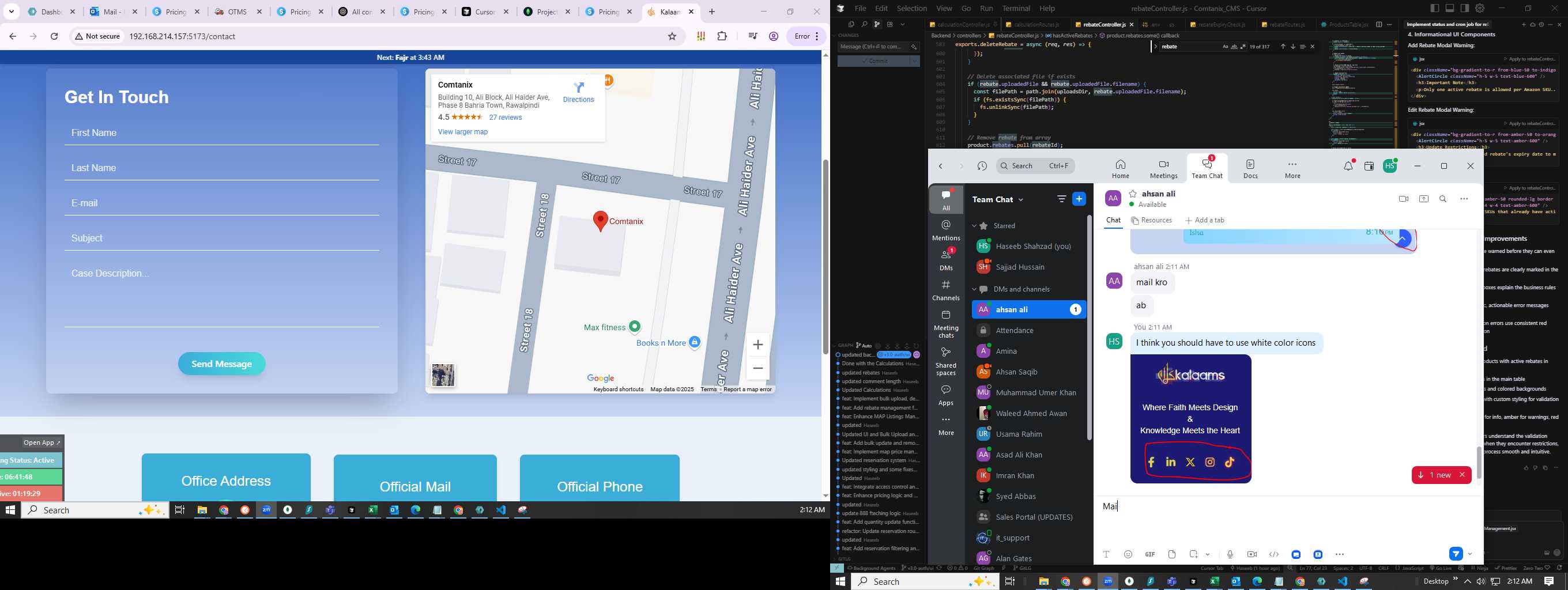Open Cursor Selection menu

912,9
